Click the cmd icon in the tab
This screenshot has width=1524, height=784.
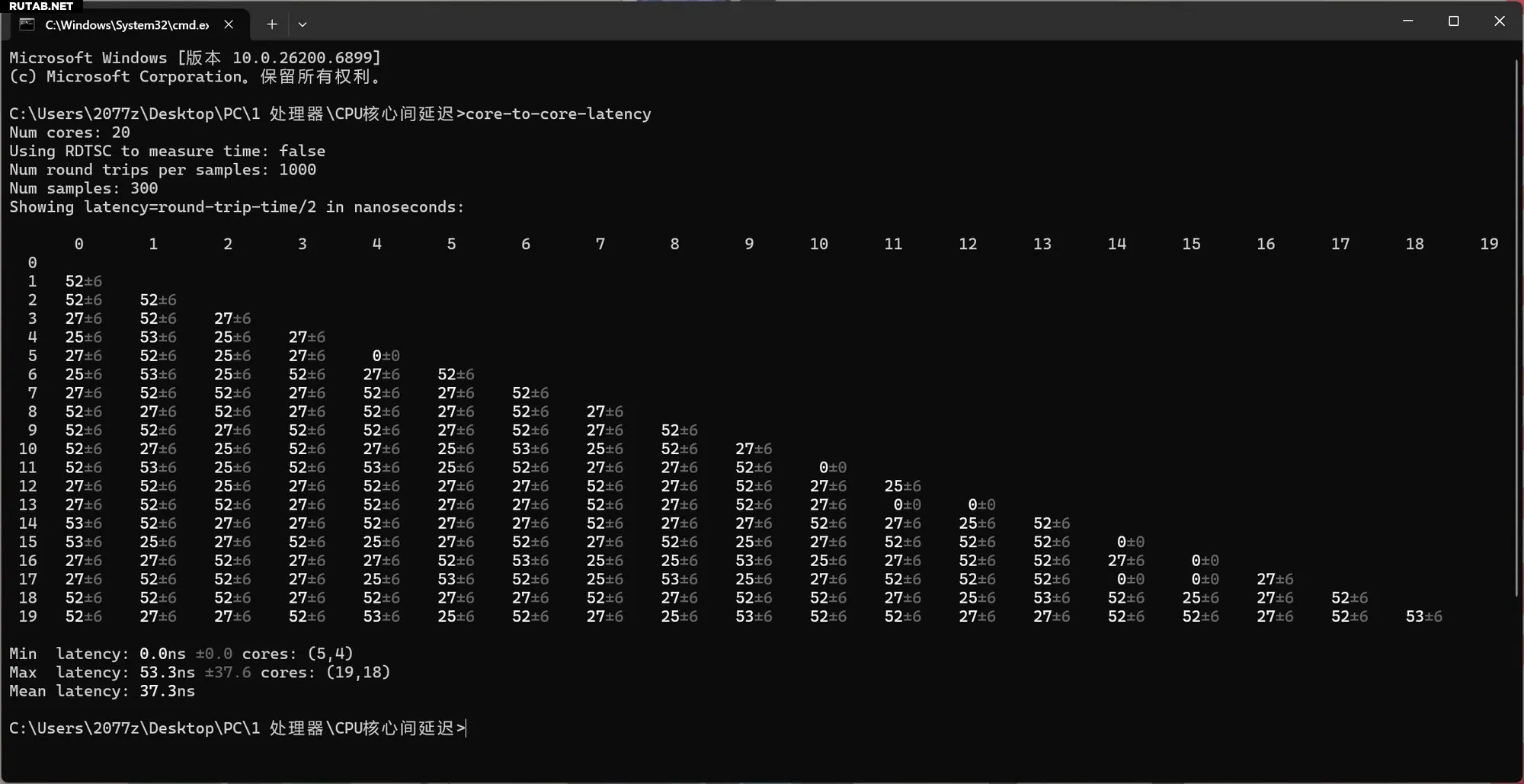[27, 24]
